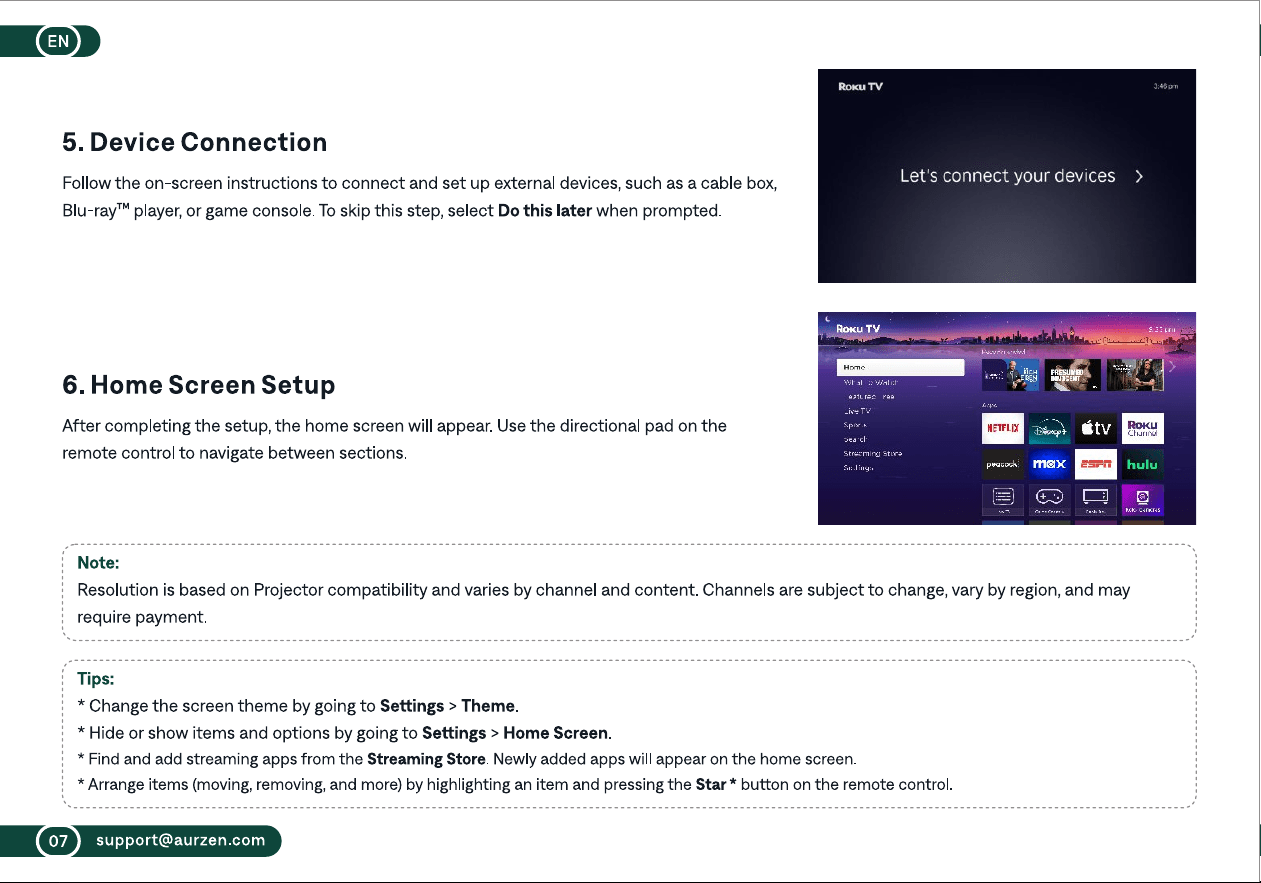
Task: Click the Apps section label on home screen
Action: pos(989,406)
